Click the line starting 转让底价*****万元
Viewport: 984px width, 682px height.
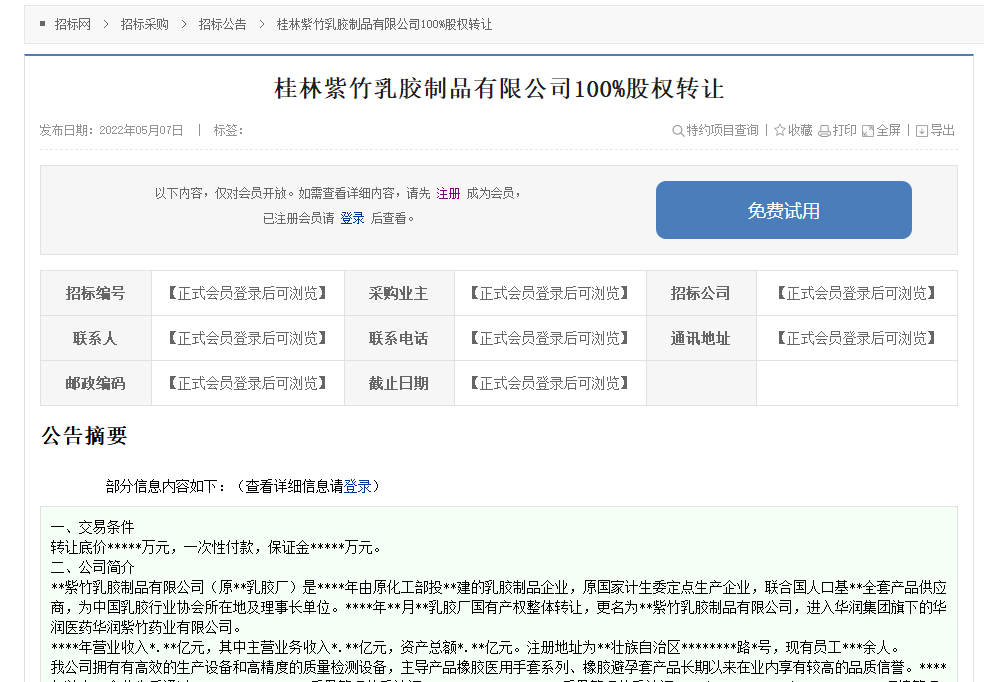point(216,547)
